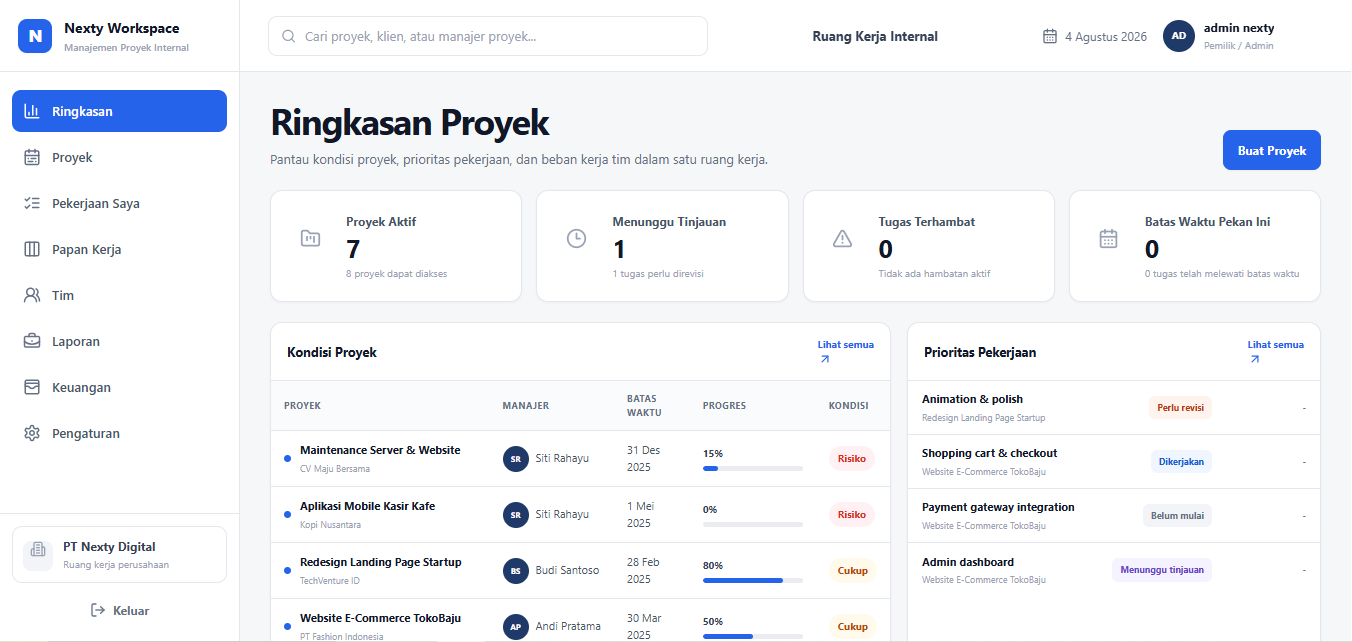Image resolution: width=1352 pixels, height=642 pixels.
Task: Click the SR avatar in Maintenance Server row
Action: pyautogui.click(x=516, y=459)
